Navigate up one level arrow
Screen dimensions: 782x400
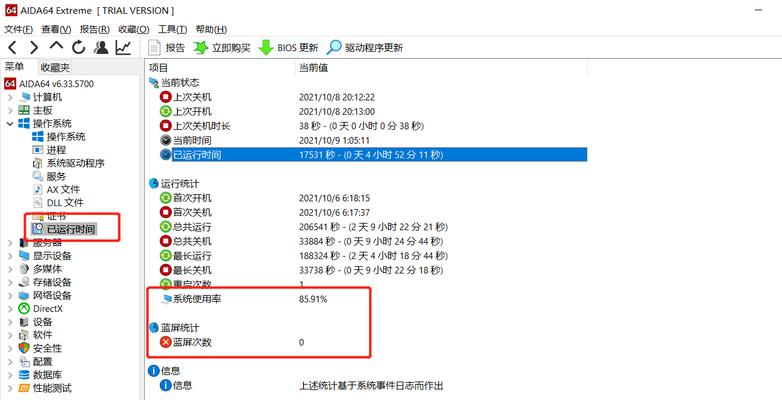(56, 46)
